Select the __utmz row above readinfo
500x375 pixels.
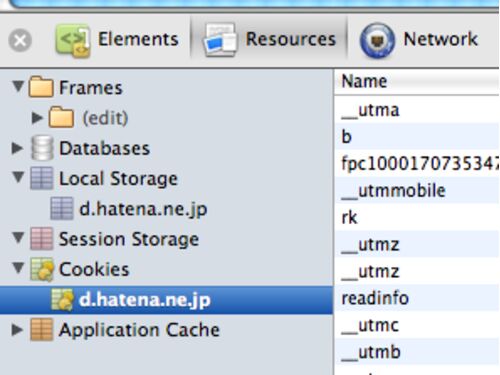click(x=417, y=271)
